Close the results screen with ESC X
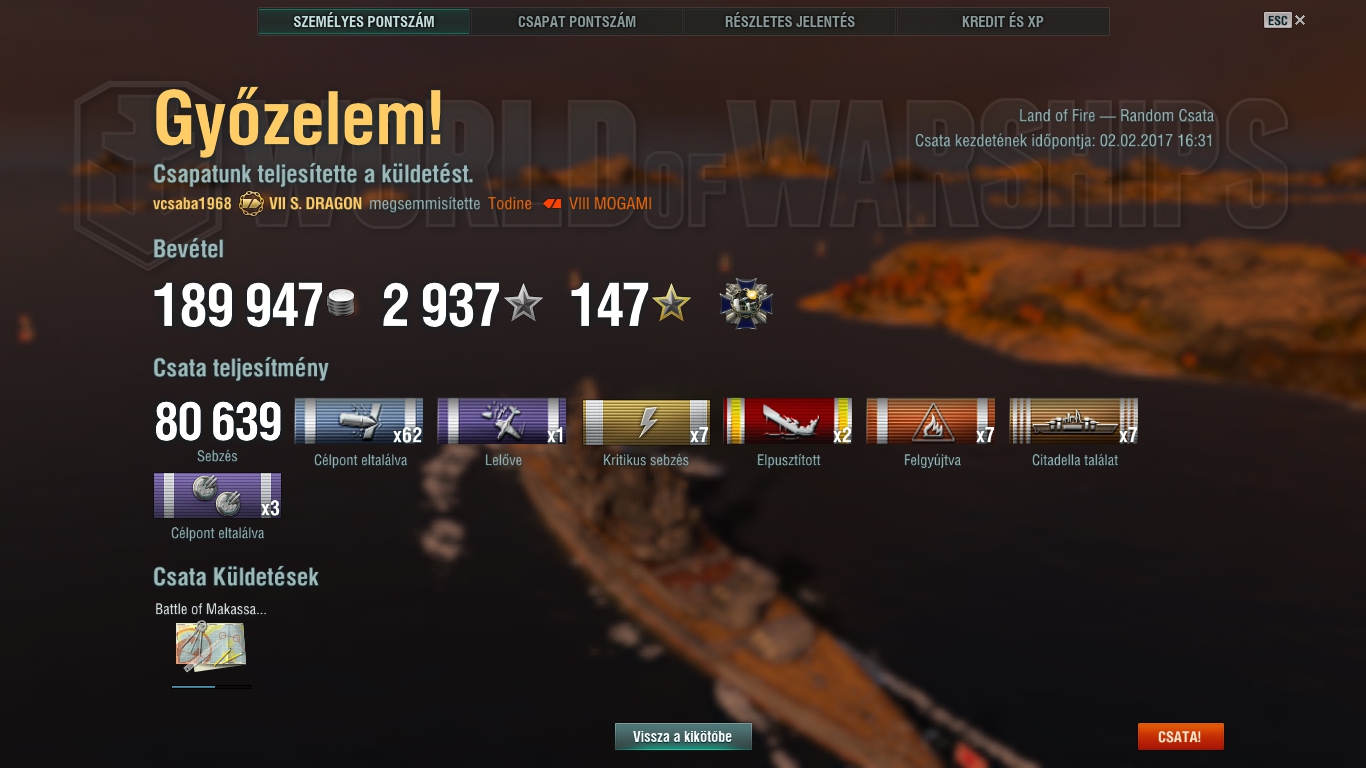This screenshot has height=768, width=1366. pos(1285,20)
